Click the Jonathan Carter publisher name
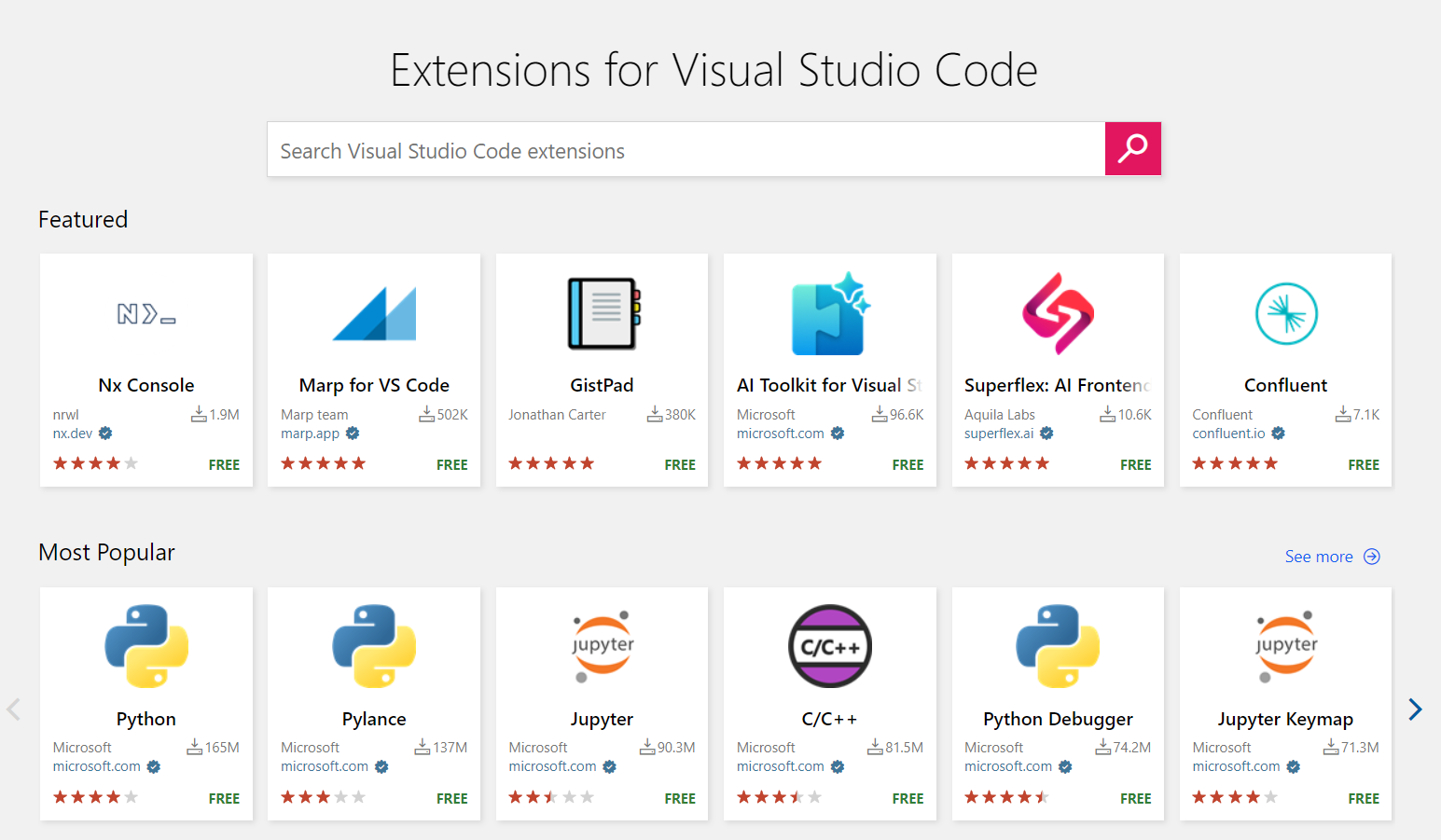 click(x=557, y=415)
